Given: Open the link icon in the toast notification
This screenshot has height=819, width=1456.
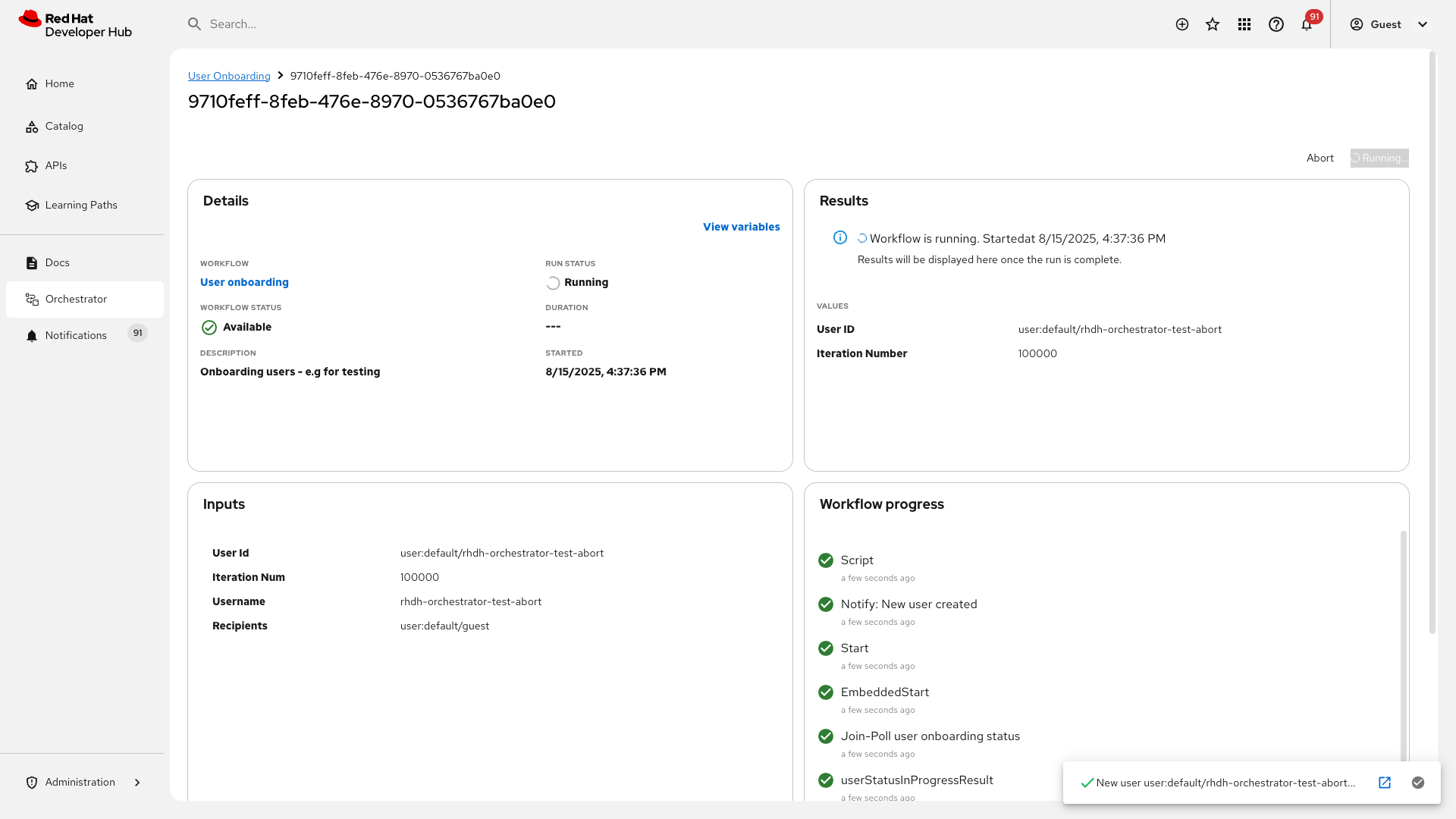Looking at the screenshot, I should 1385,783.
